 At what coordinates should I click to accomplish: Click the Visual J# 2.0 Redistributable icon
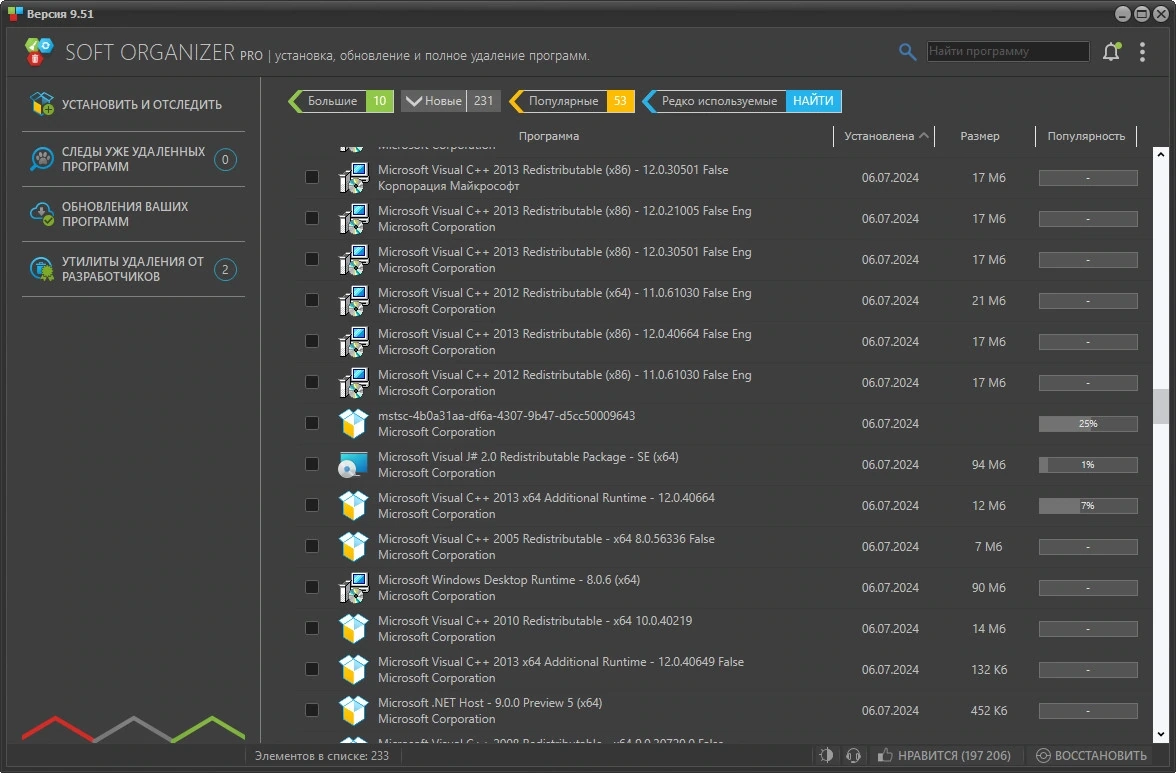point(353,464)
